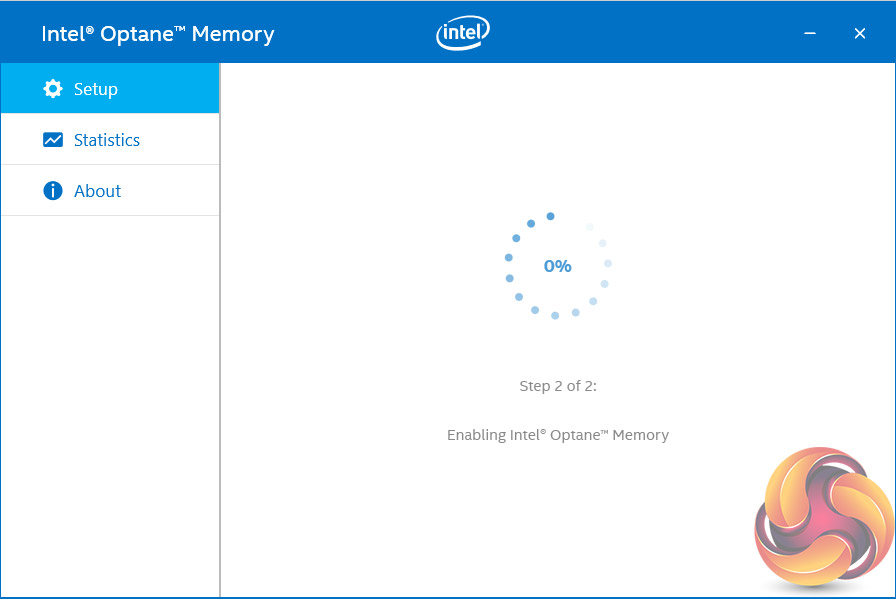Click the faintest dot of the progress spinner
The width and height of the screenshot is (896, 599).
[x=589, y=227]
